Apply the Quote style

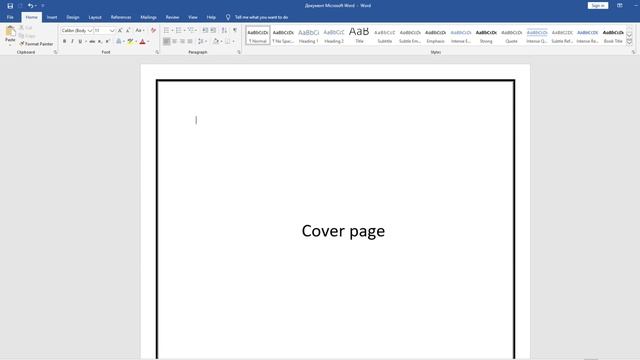click(x=511, y=36)
